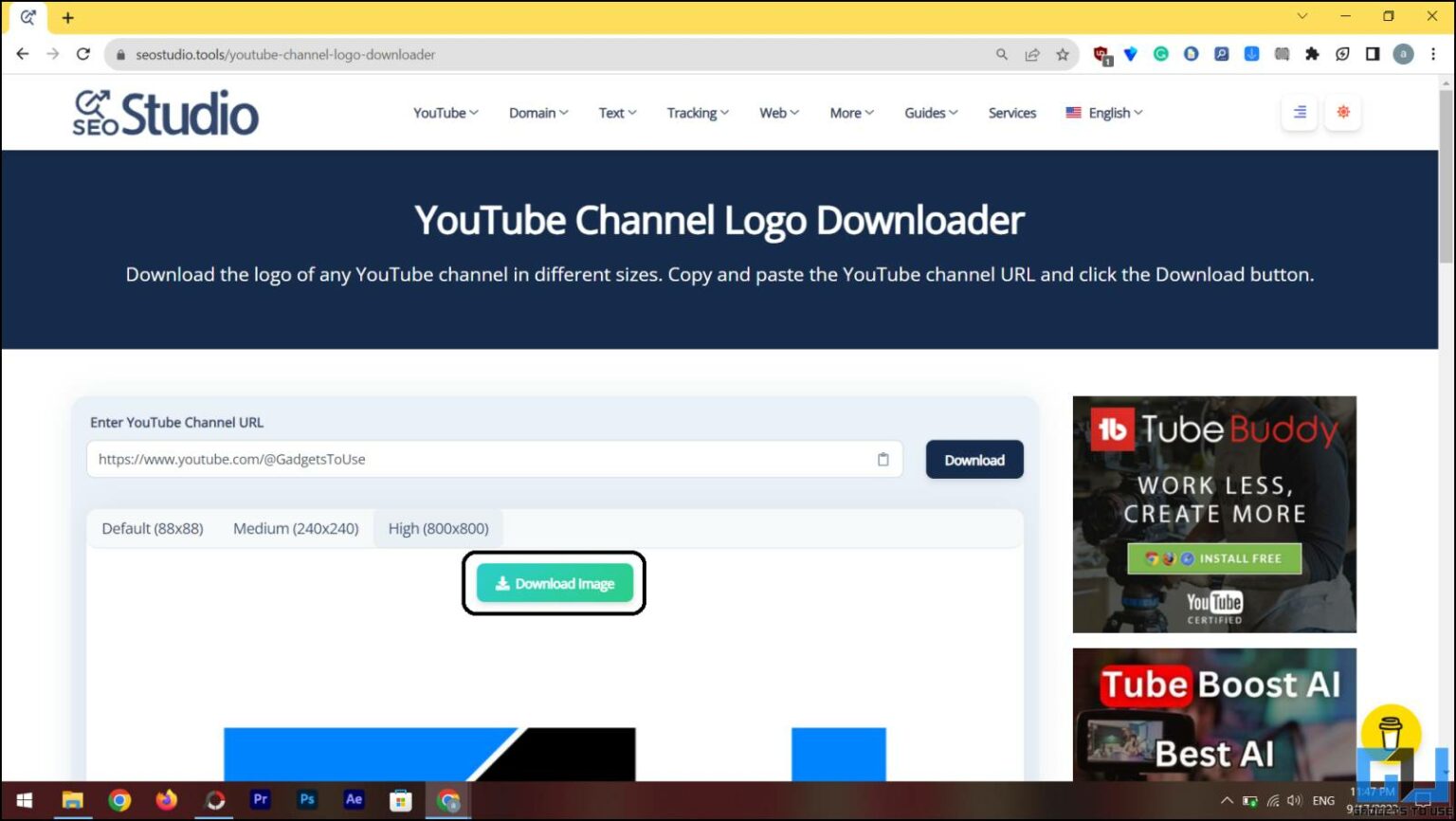Click the Download Image button
Viewport: 1456px width, 821px height.
click(x=555, y=583)
